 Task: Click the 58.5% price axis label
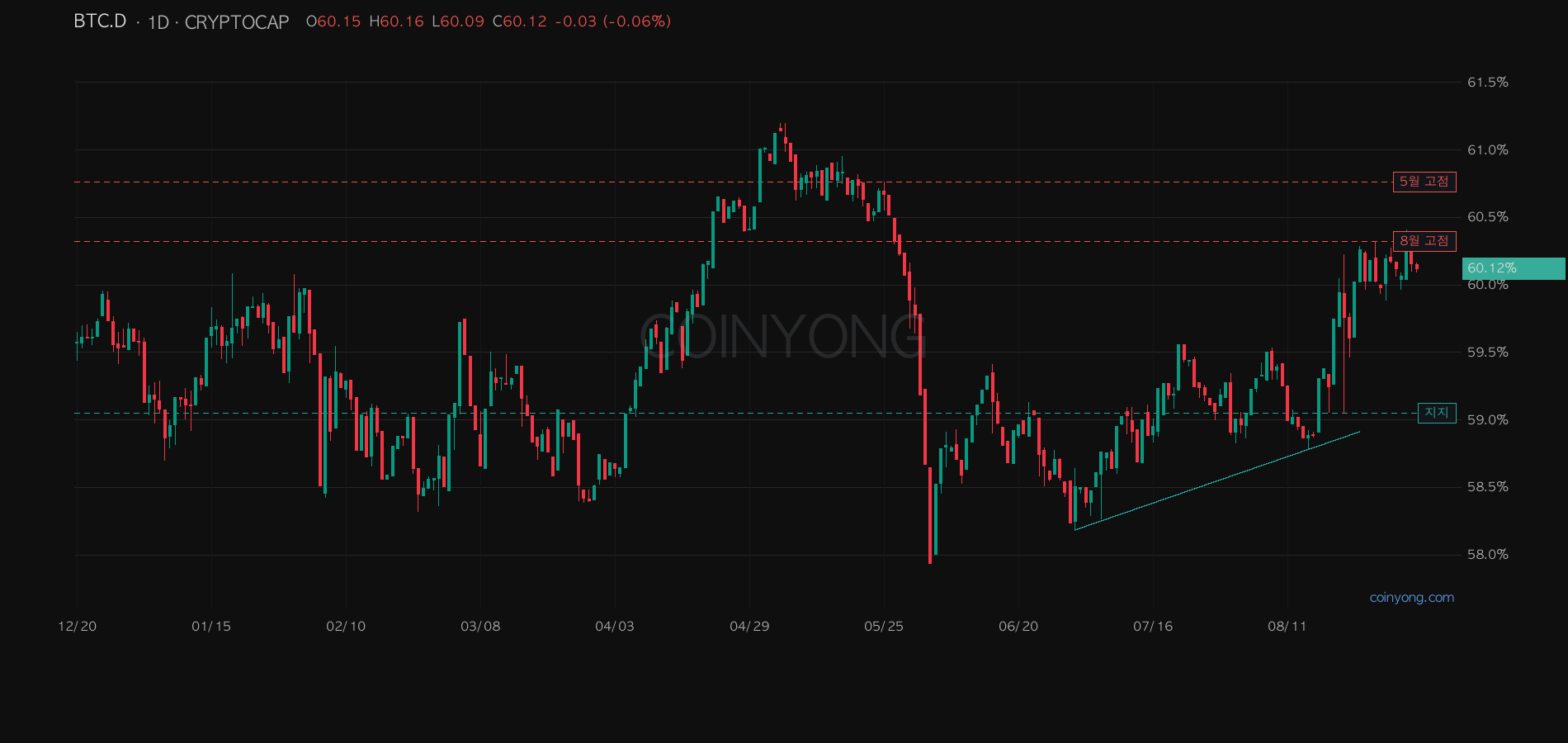point(1488,487)
